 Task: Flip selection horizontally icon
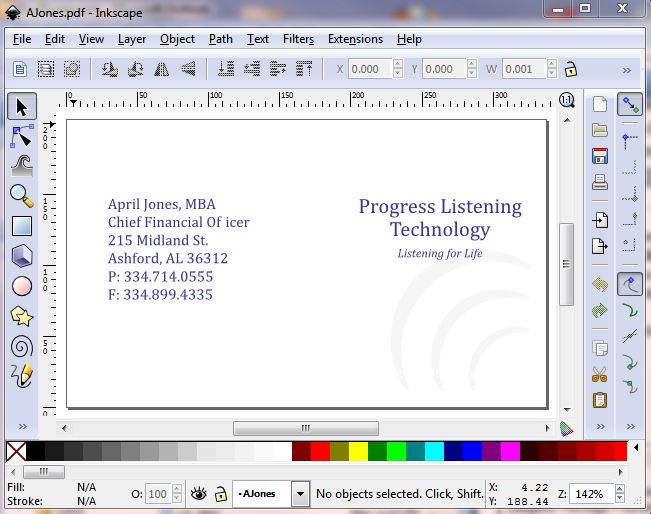click(162, 69)
